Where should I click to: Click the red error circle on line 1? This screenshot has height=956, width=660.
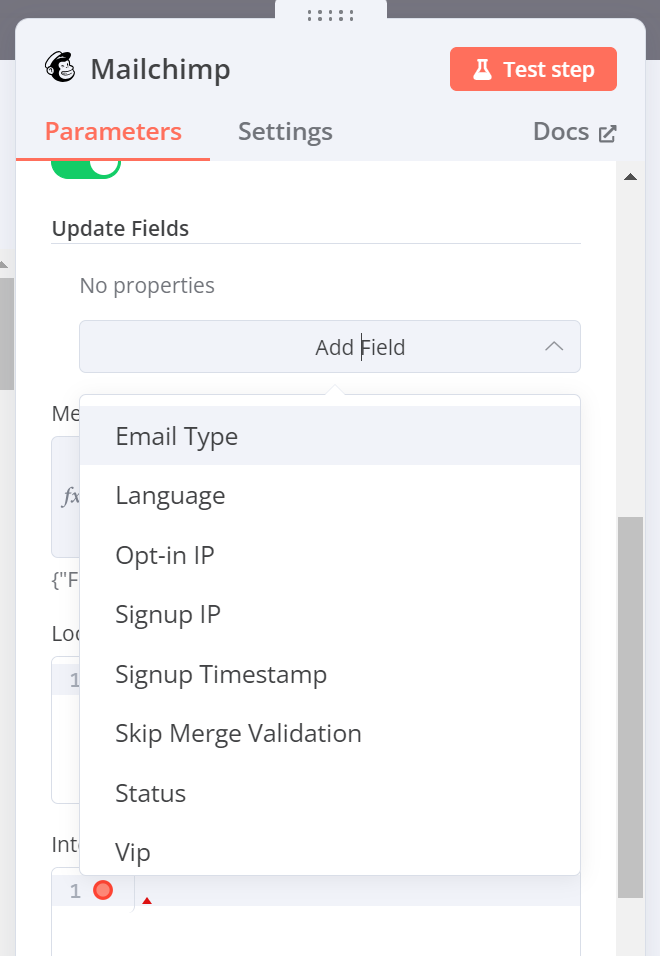[x=103, y=890]
